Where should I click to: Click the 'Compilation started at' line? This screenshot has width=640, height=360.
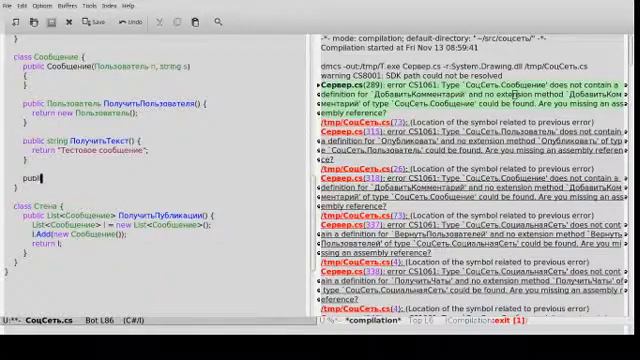click(x=399, y=48)
